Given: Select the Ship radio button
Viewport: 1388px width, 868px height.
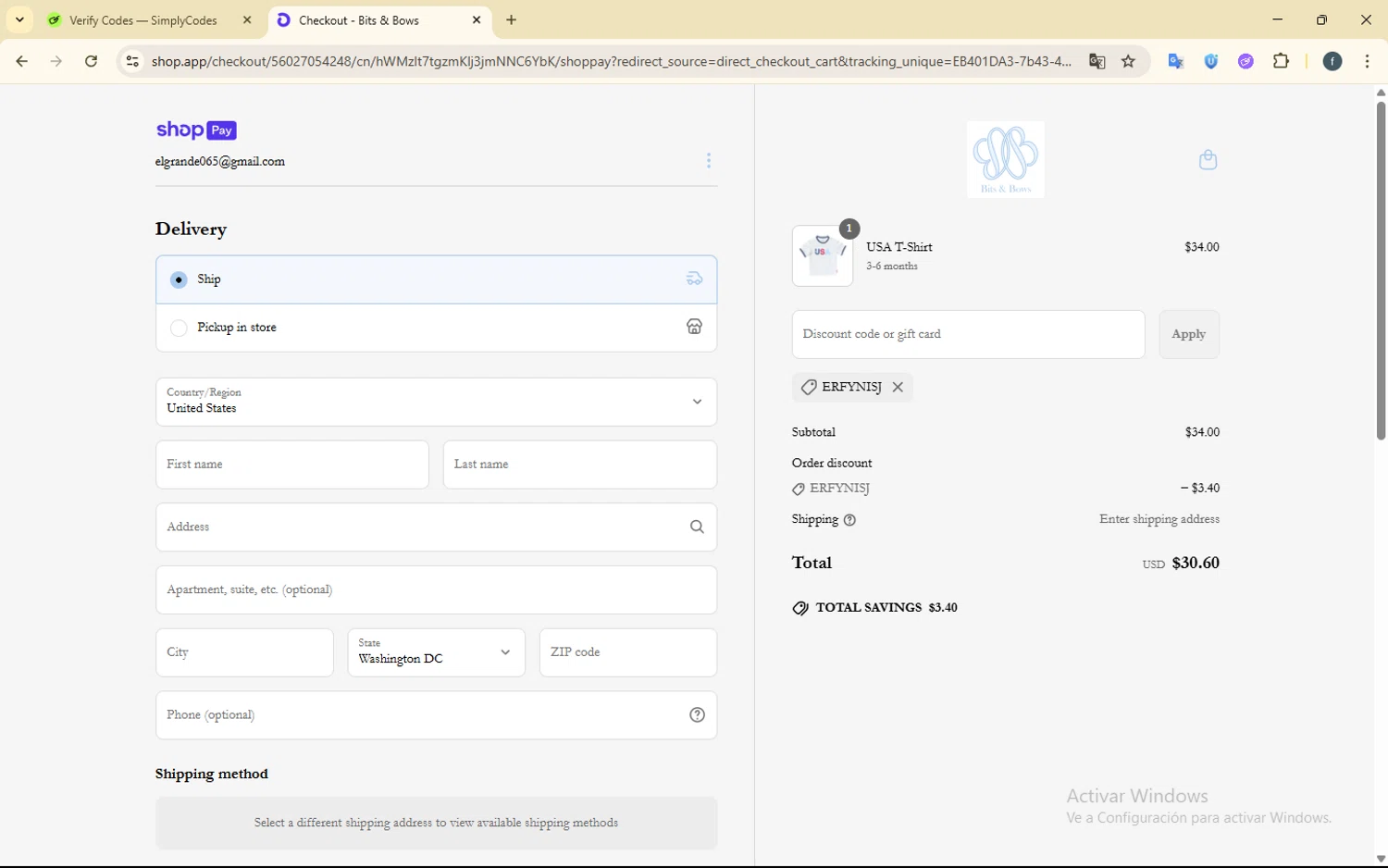Looking at the screenshot, I should [179, 279].
